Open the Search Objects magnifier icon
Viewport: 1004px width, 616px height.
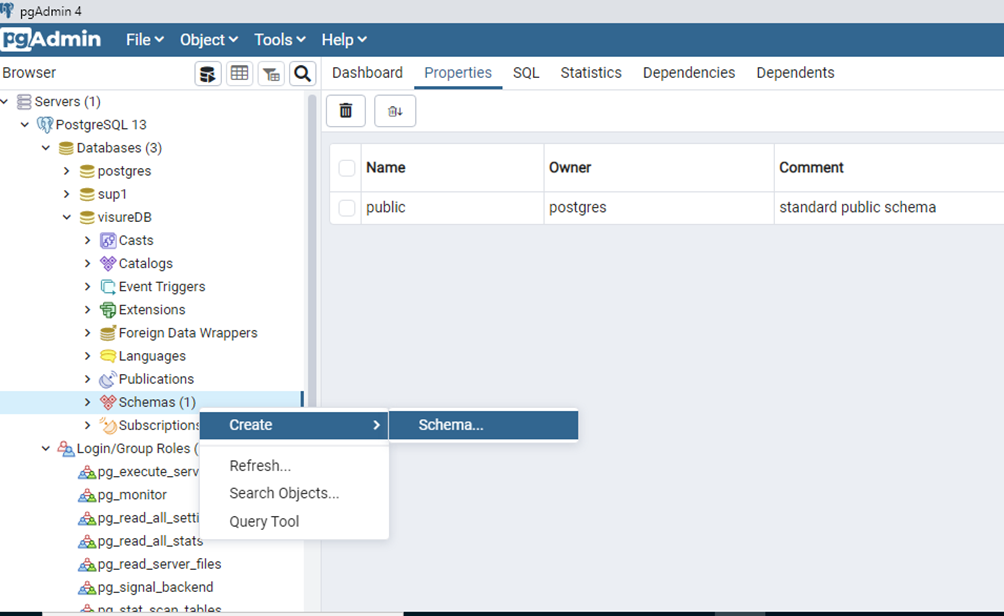[302, 74]
